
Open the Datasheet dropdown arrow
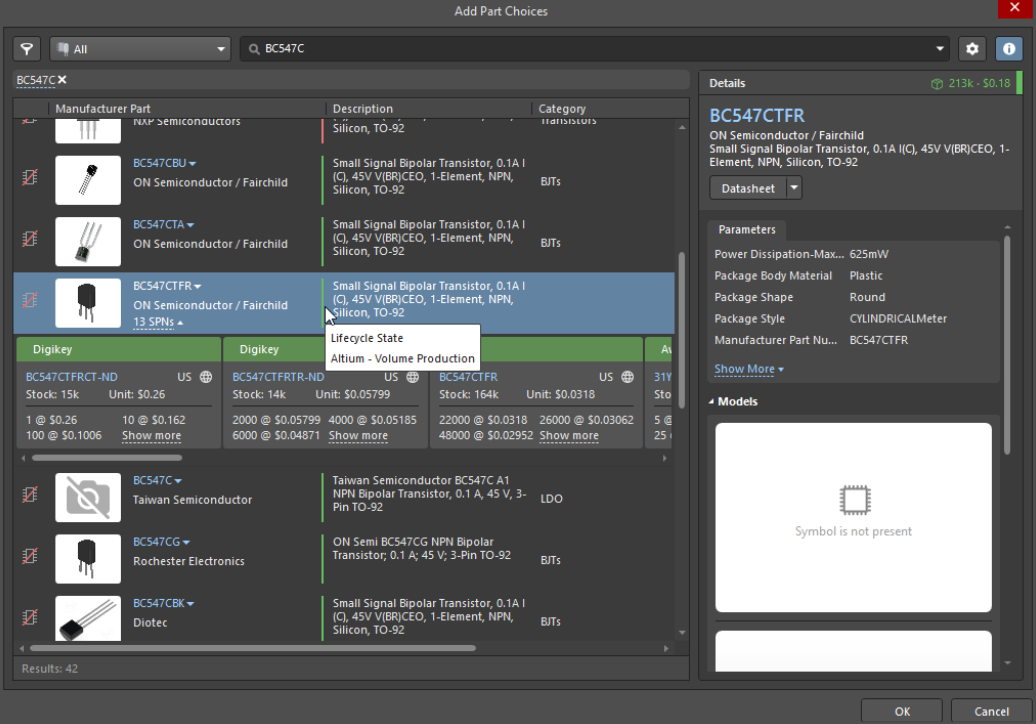pos(794,188)
